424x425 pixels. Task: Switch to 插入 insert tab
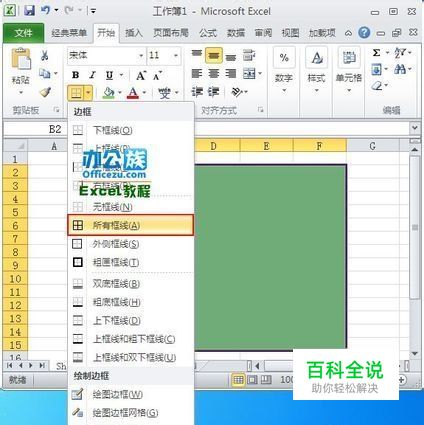(134, 33)
